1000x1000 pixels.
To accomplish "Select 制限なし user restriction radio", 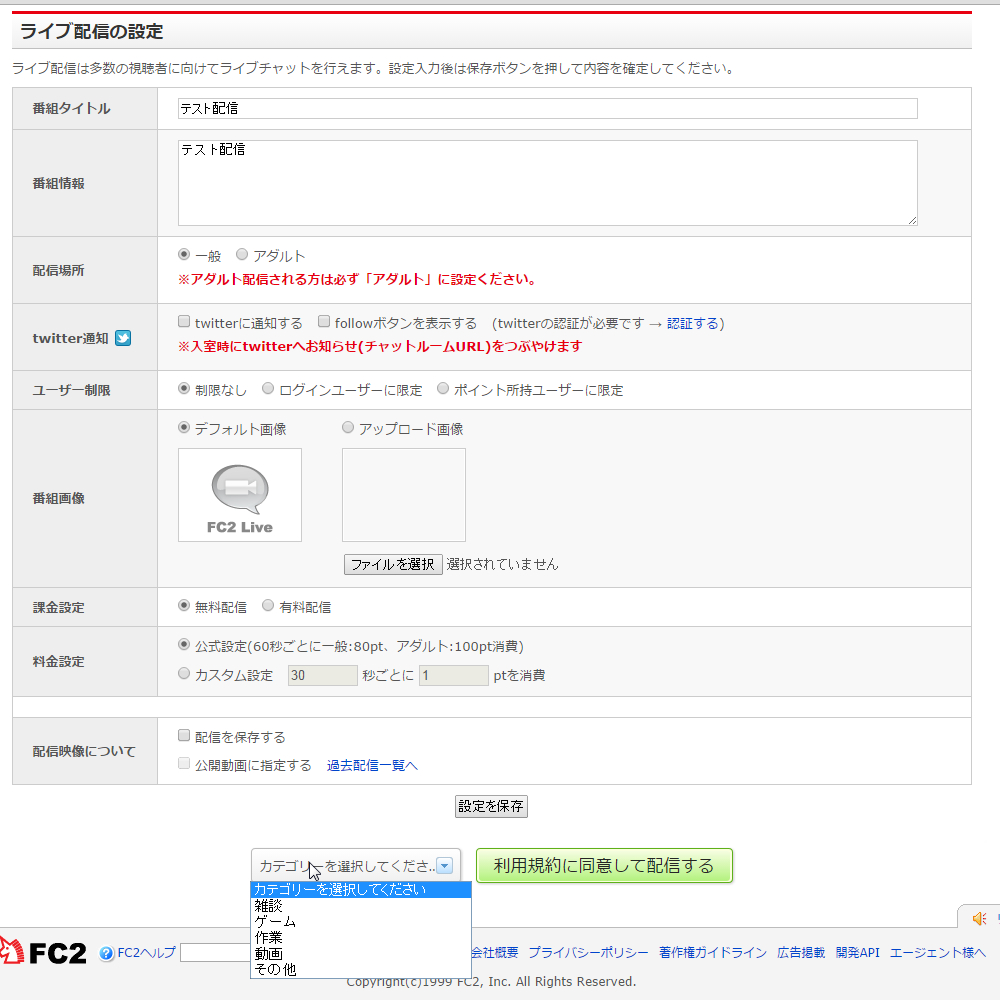I will [x=184, y=388].
